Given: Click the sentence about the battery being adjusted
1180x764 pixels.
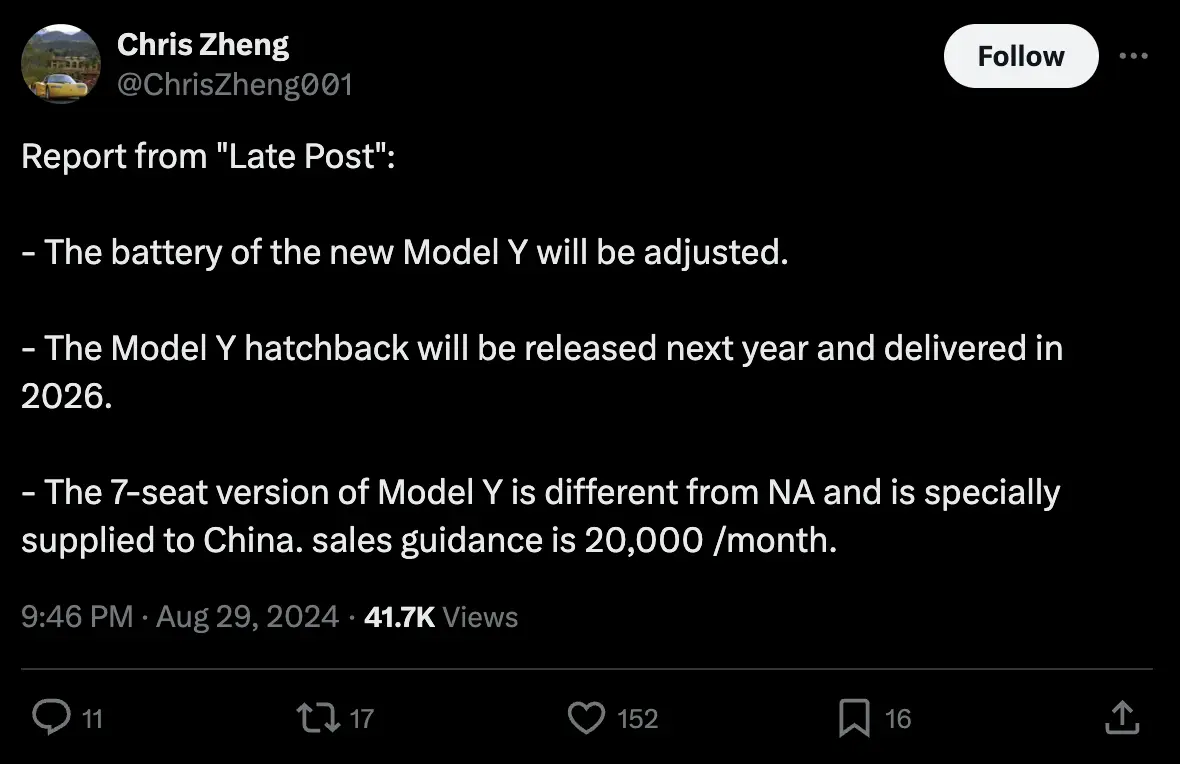Looking at the screenshot, I should pyautogui.click(x=405, y=252).
